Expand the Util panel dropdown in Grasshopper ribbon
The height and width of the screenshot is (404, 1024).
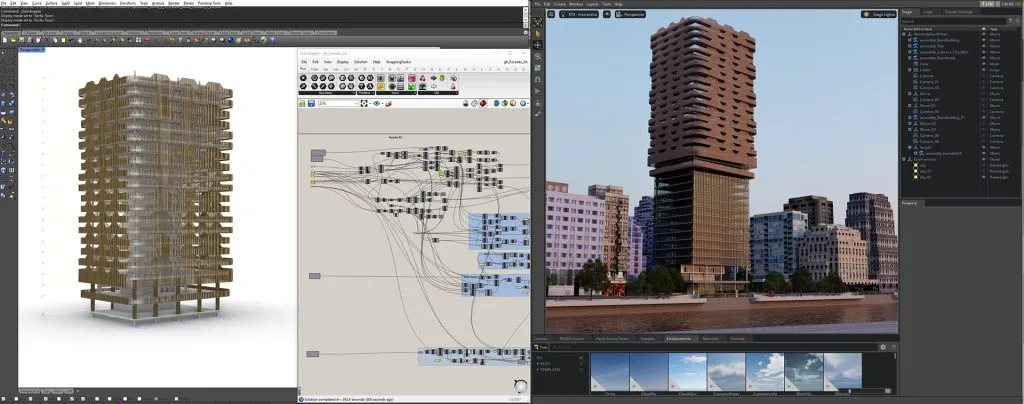tap(456, 93)
